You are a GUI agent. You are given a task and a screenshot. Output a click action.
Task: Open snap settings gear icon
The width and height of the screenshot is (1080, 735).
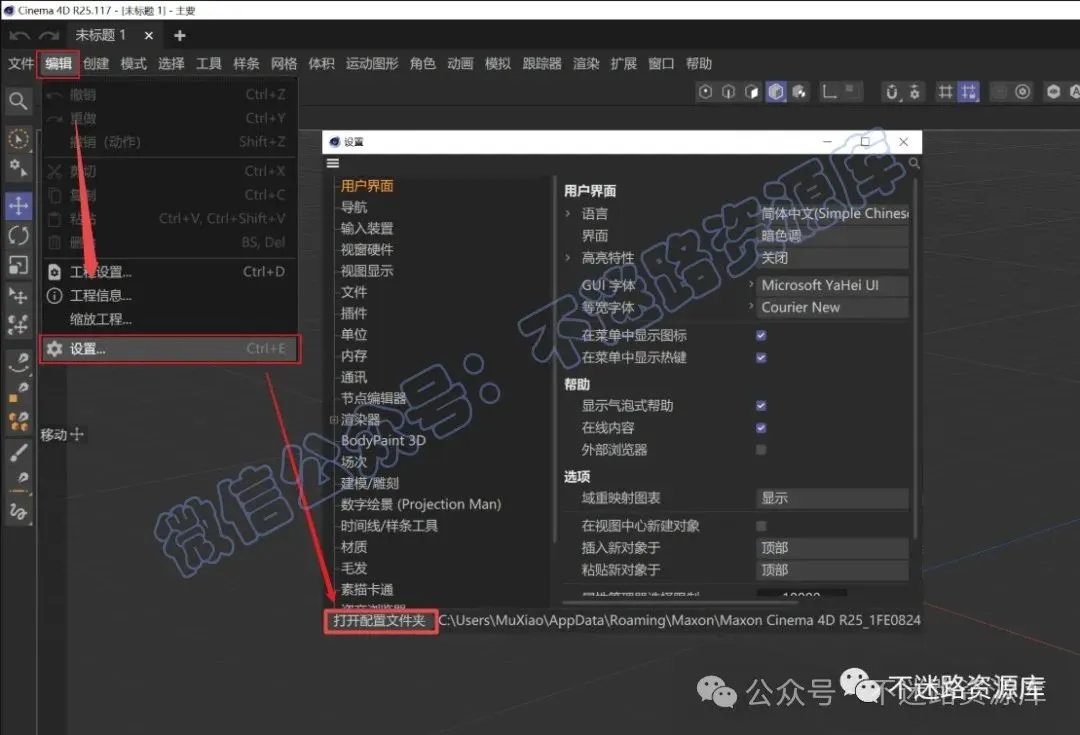pyautogui.click(x=915, y=92)
